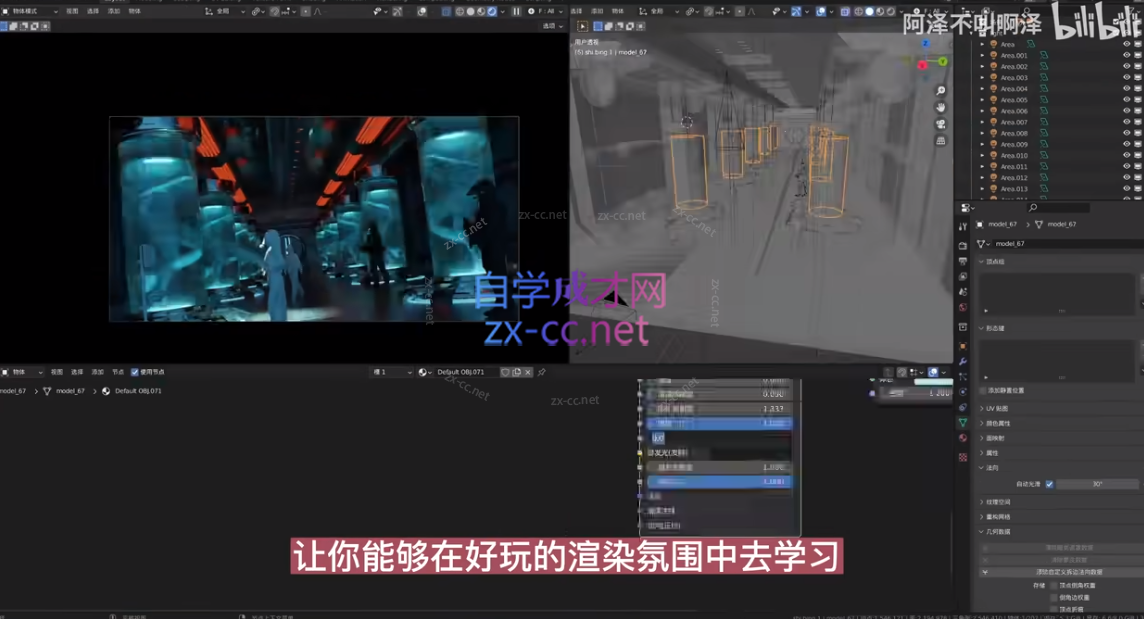Open the Modifiers wrench tab
Screen dimensions: 1144x619
click(963, 361)
